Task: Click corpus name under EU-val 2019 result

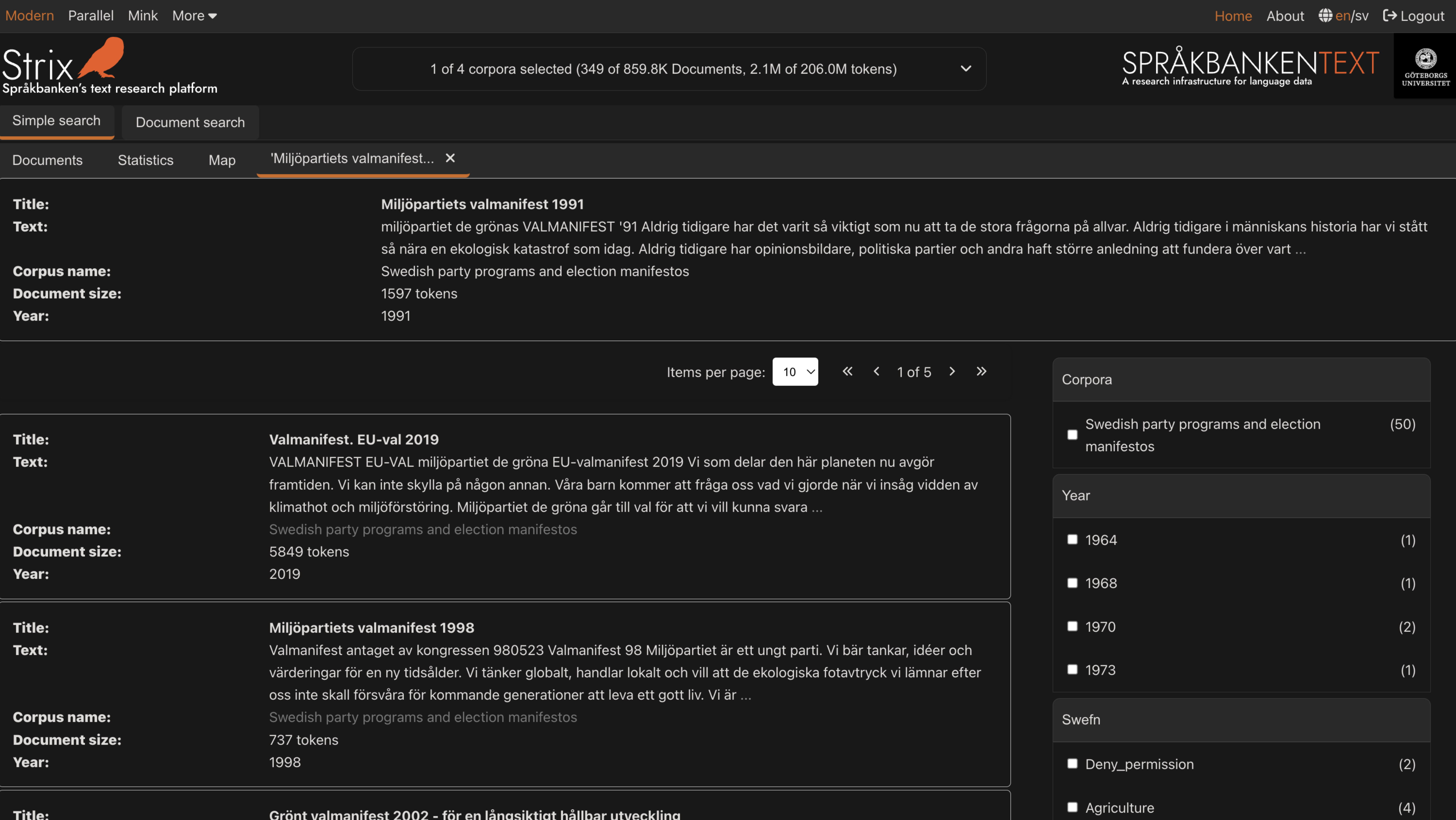Action: (423, 530)
